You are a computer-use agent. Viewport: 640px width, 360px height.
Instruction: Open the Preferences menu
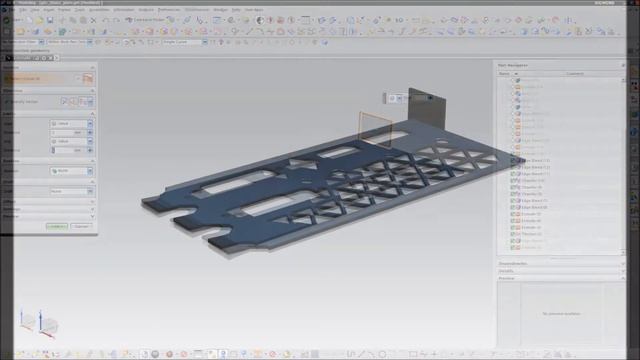pos(169,9)
